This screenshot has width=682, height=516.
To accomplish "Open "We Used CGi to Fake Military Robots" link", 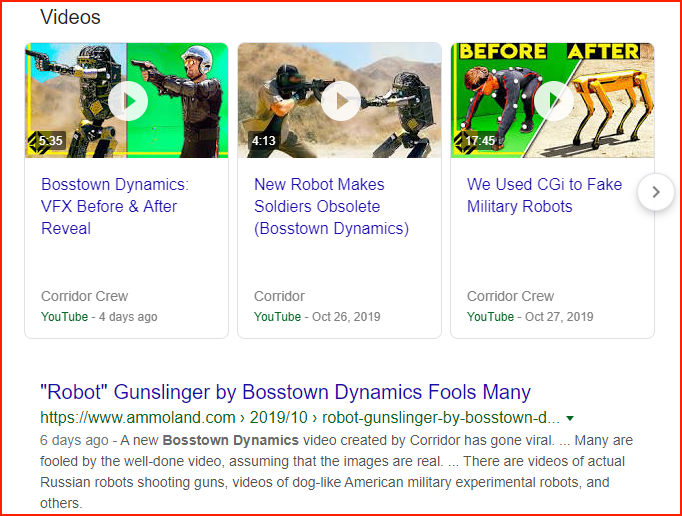I will pyautogui.click(x=544, y=195).
